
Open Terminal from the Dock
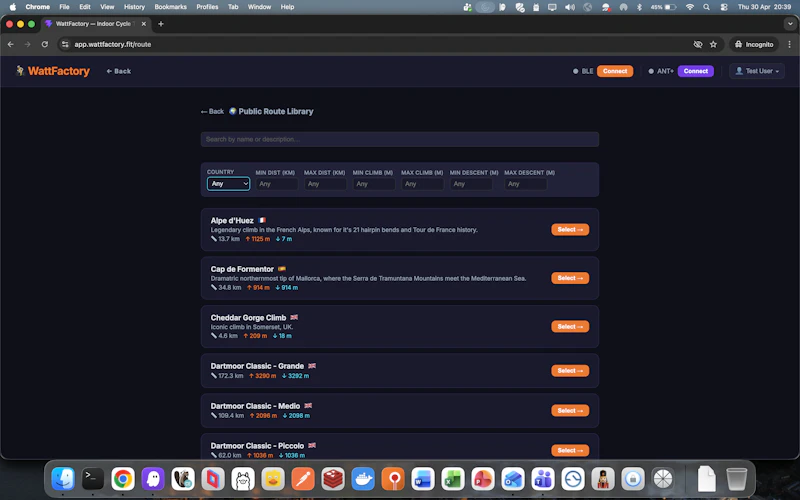(x=93, y=479)
